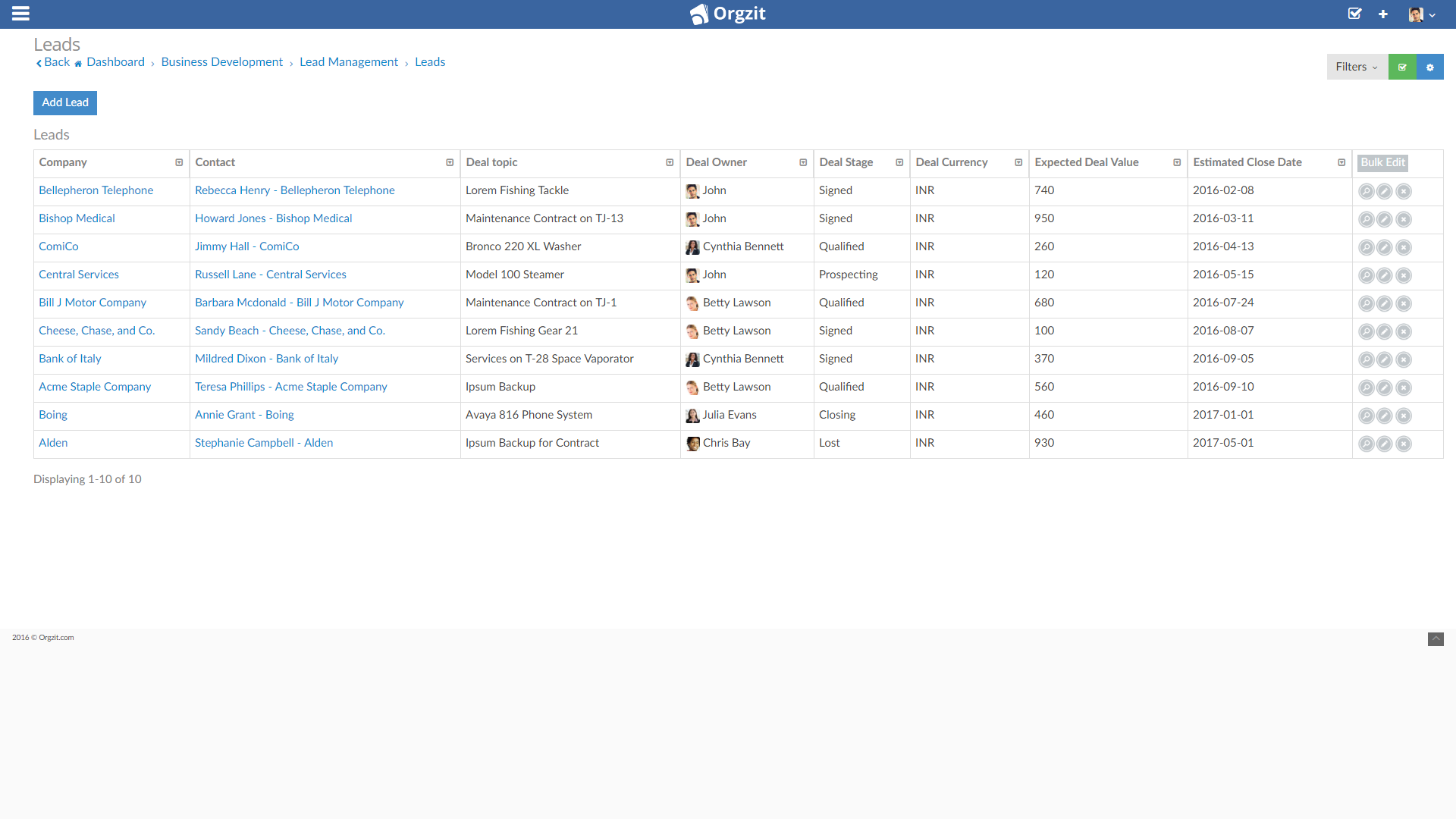Open the user profile avatar menu
The width and height of the screenshot is (1456, 819).
click(1421, 14)
